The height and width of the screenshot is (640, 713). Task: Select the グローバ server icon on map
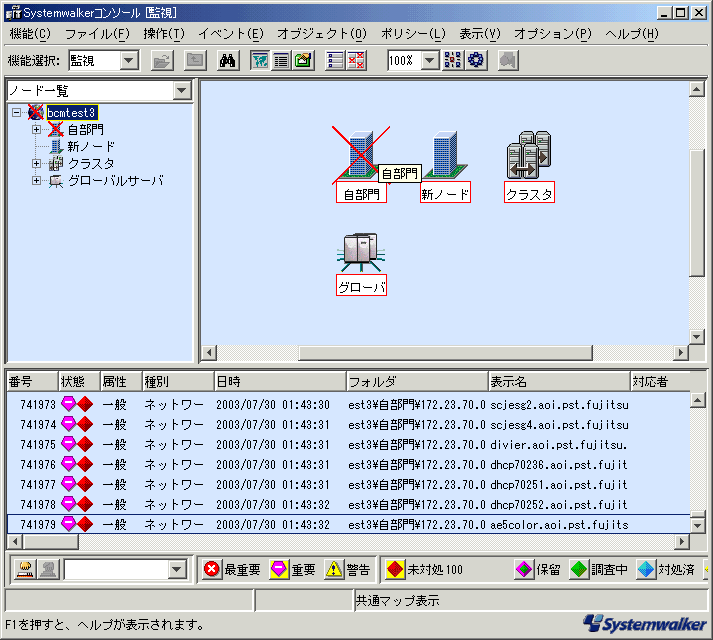pyautogui.click(x=361, y=252)
